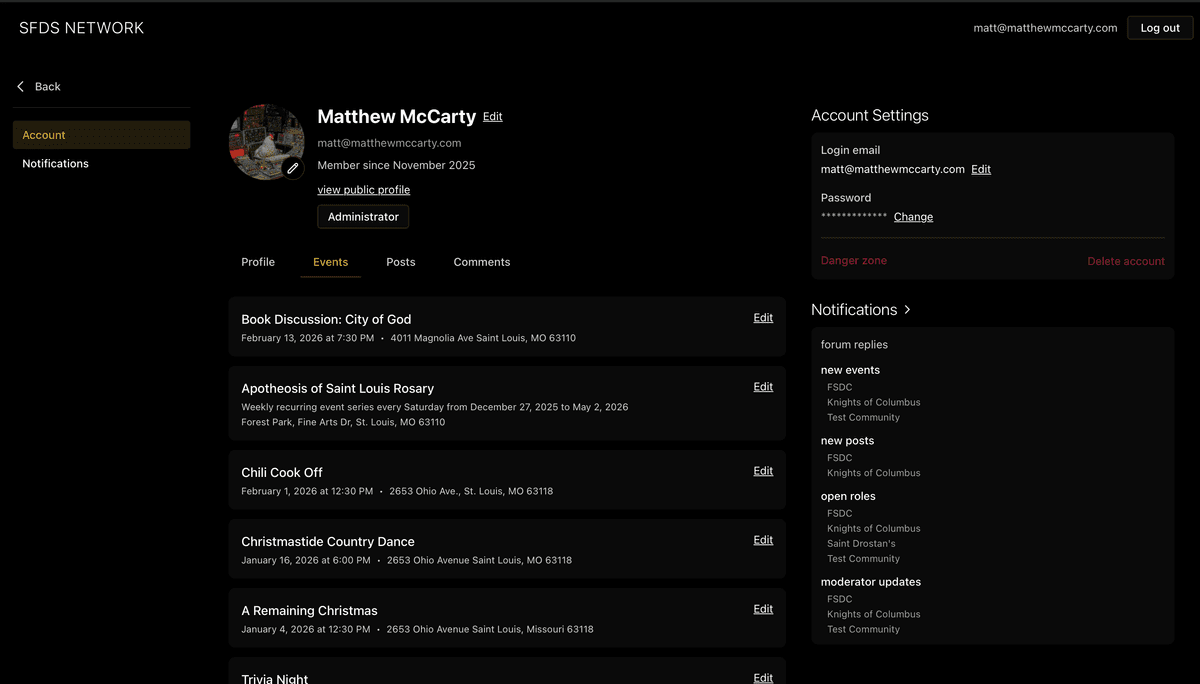Edit the Matthew McCarty name

(x=493, y=117)
